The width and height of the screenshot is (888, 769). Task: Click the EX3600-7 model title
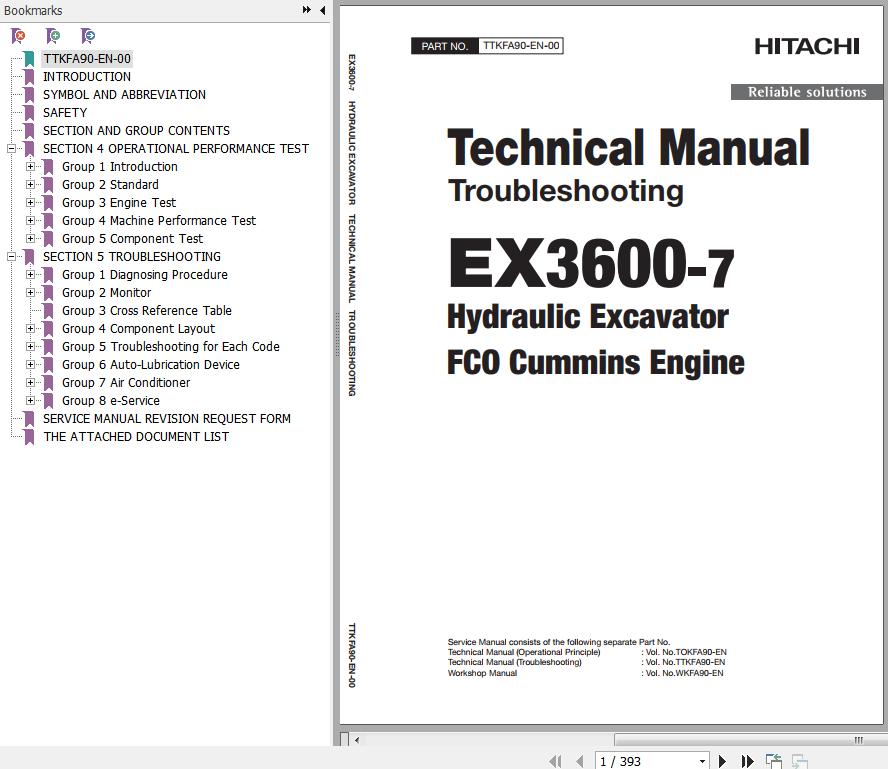coord(591,263)
